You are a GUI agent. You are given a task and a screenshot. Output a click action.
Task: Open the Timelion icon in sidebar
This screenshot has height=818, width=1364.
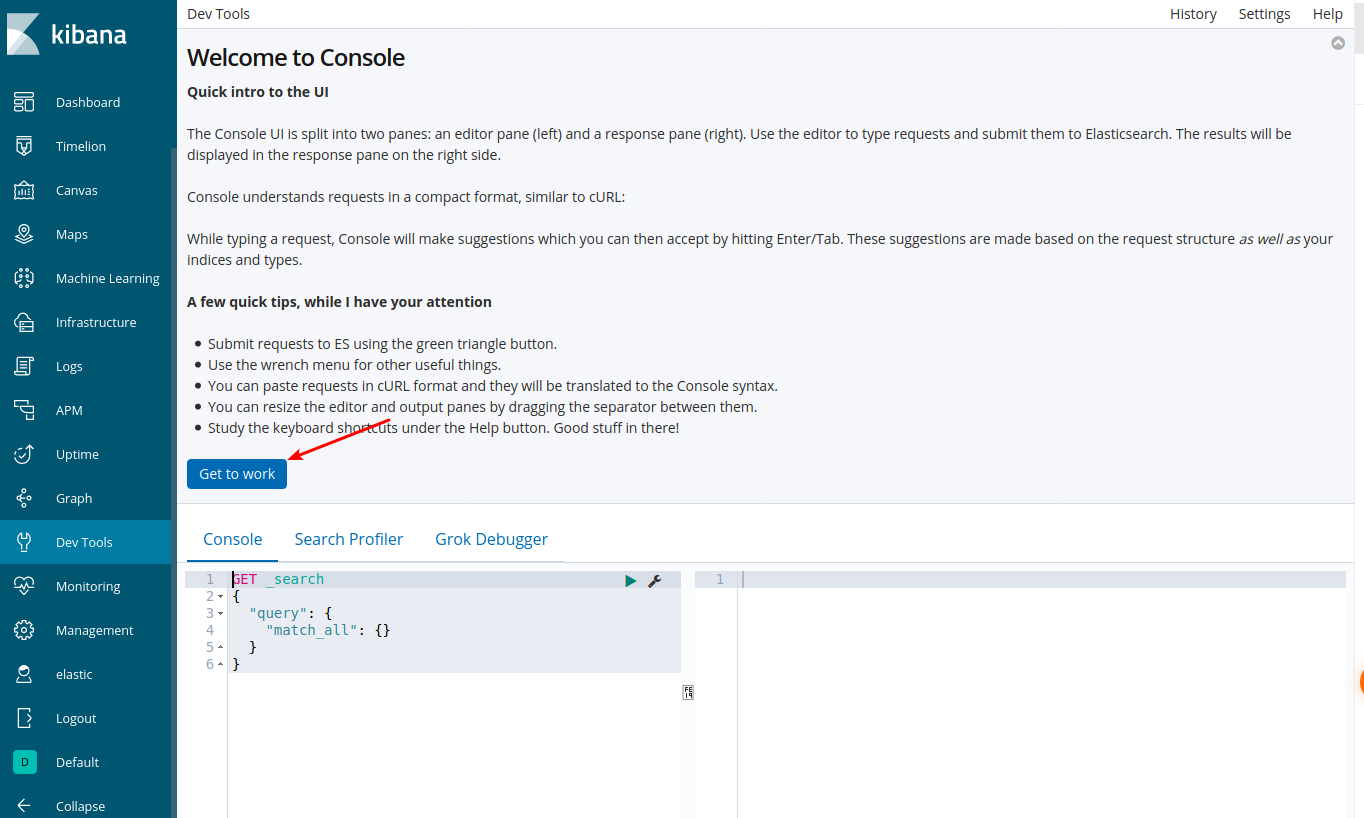[24, 146]
